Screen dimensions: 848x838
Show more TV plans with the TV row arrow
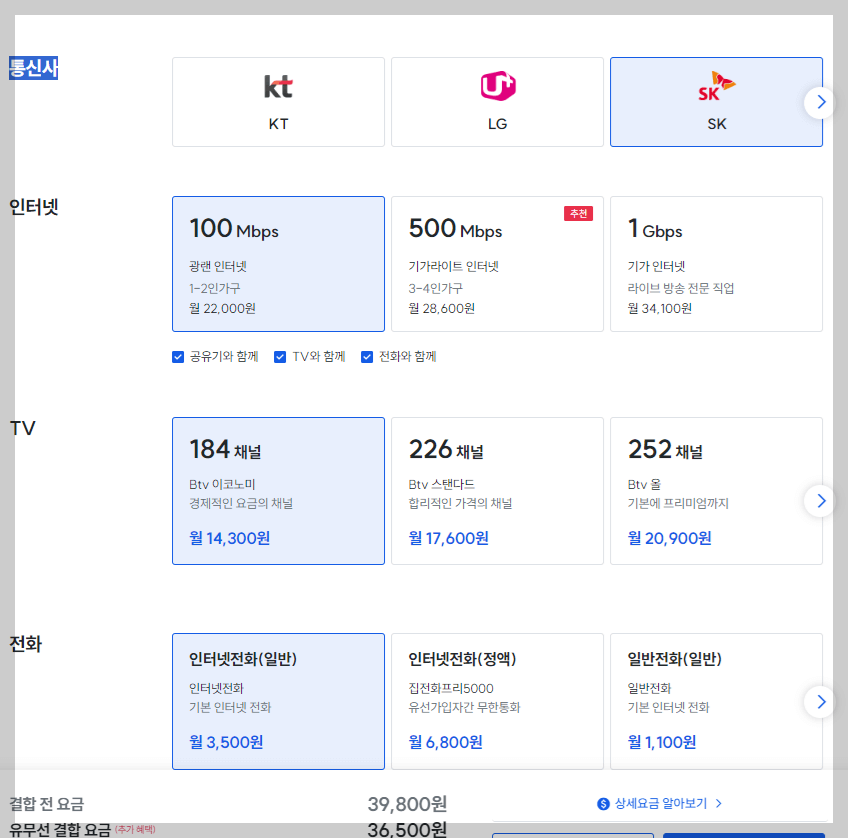pyautogui.click(x=820, y=501)
